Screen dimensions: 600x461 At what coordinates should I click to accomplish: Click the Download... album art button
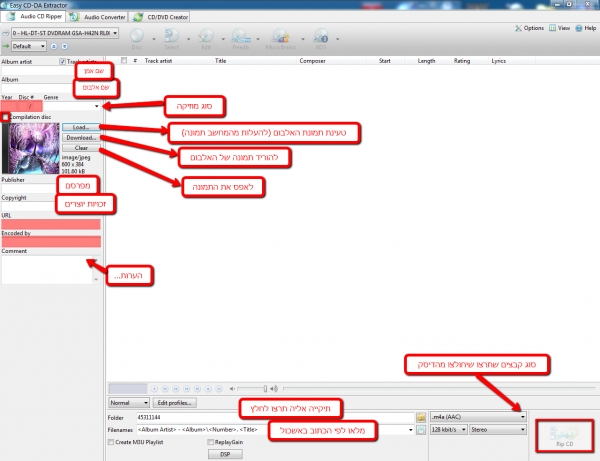click(x=79, y=138)
